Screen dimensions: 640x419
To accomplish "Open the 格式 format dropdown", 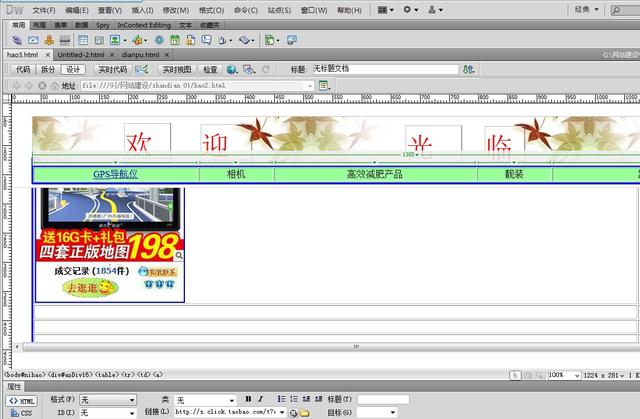I will click(108, 400).
